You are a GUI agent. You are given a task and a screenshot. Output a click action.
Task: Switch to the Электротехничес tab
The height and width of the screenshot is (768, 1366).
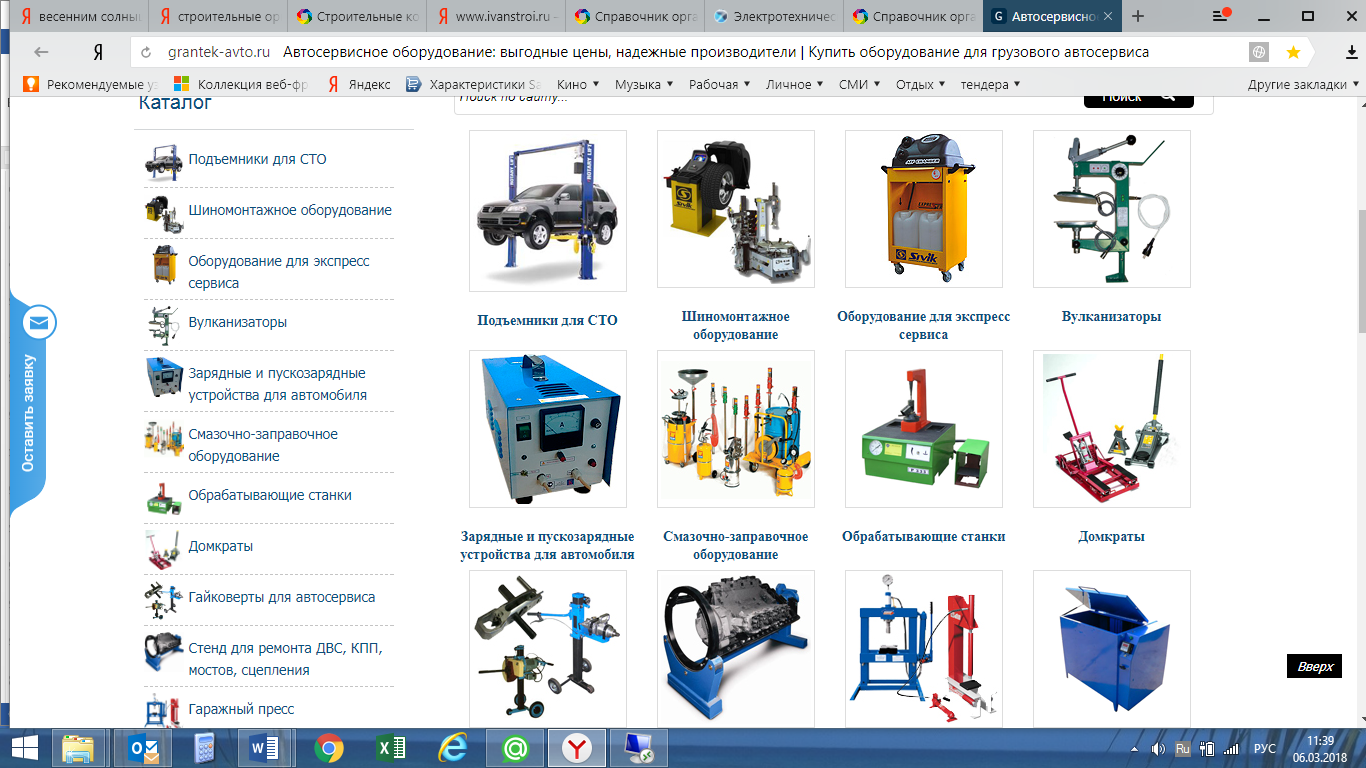click(775, 16)
